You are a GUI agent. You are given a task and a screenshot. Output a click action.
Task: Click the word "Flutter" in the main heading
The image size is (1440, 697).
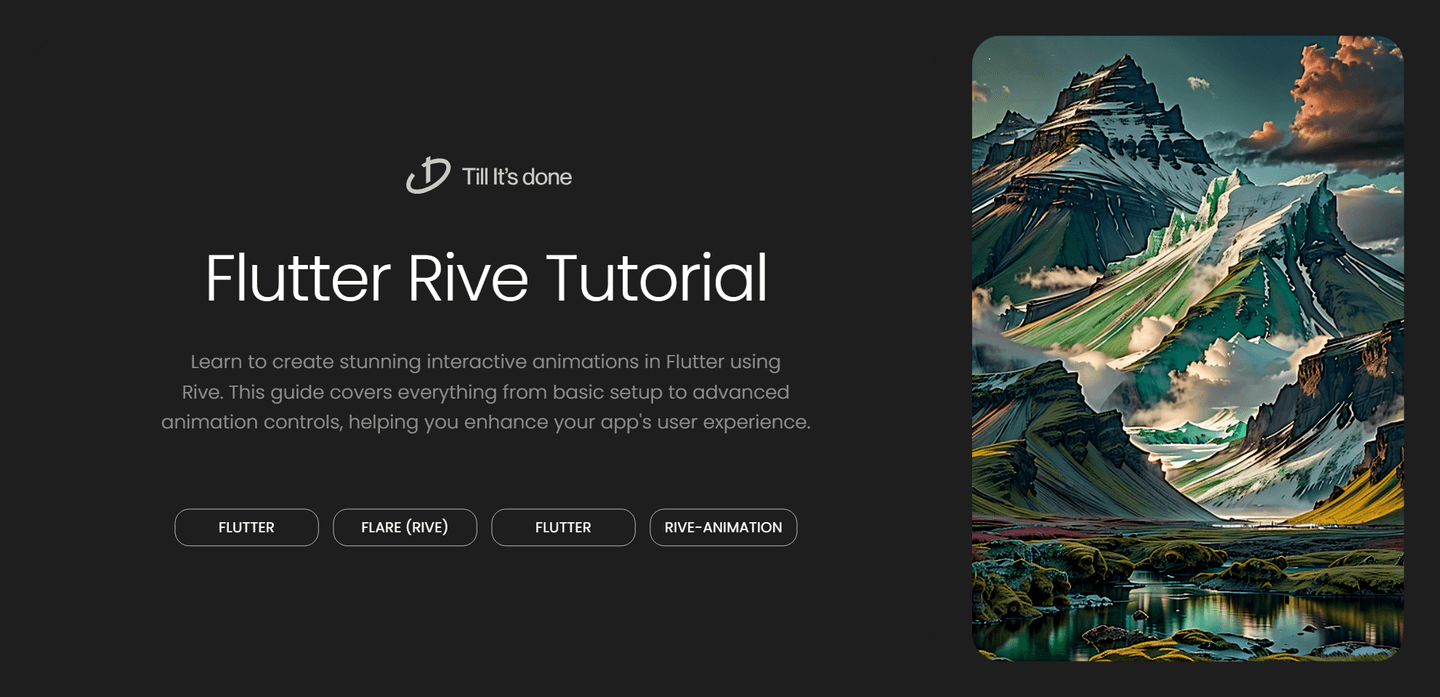coord(297,278)
